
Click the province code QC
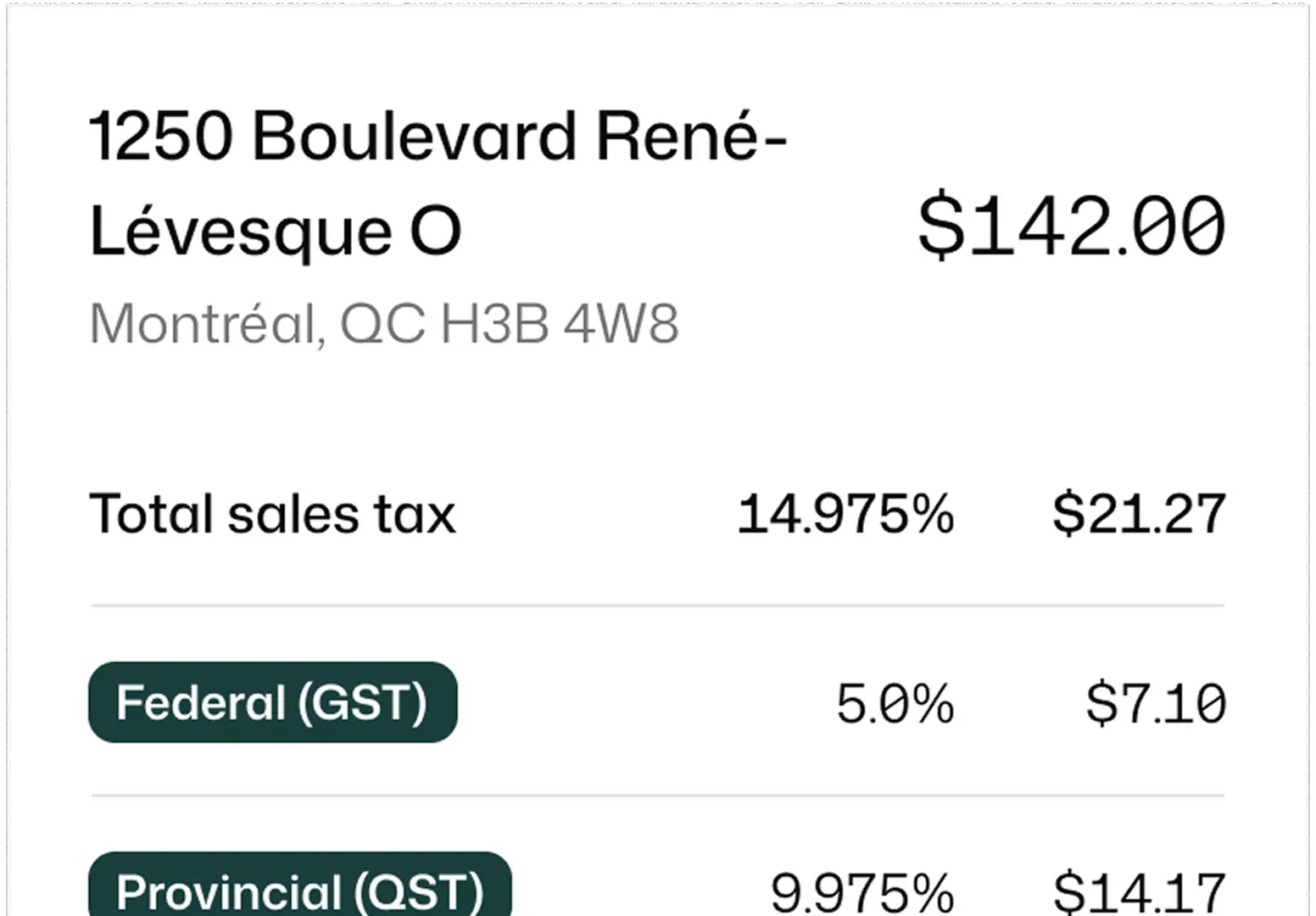[x=382, y=323]
